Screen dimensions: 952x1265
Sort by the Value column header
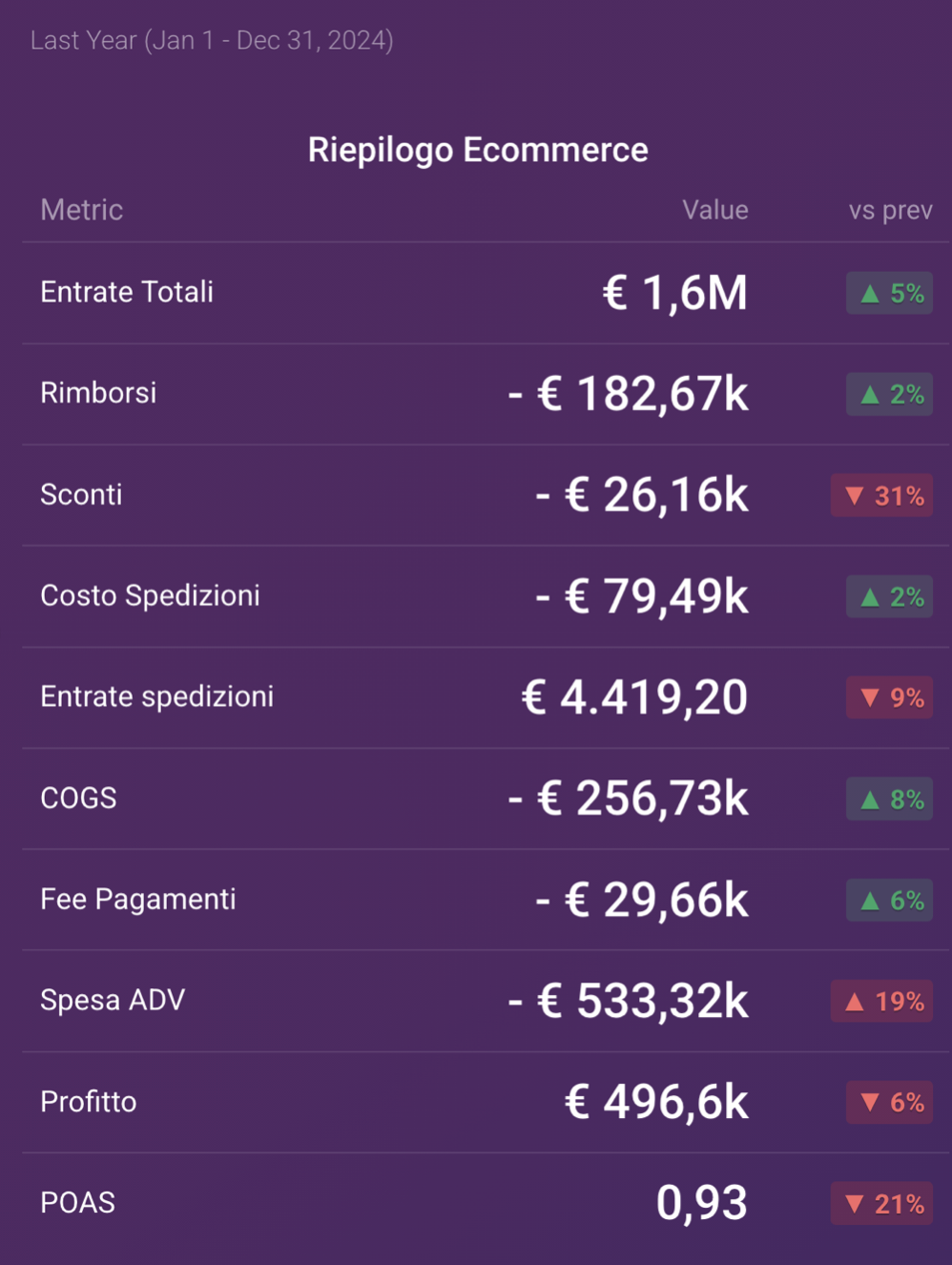(715, 210)
